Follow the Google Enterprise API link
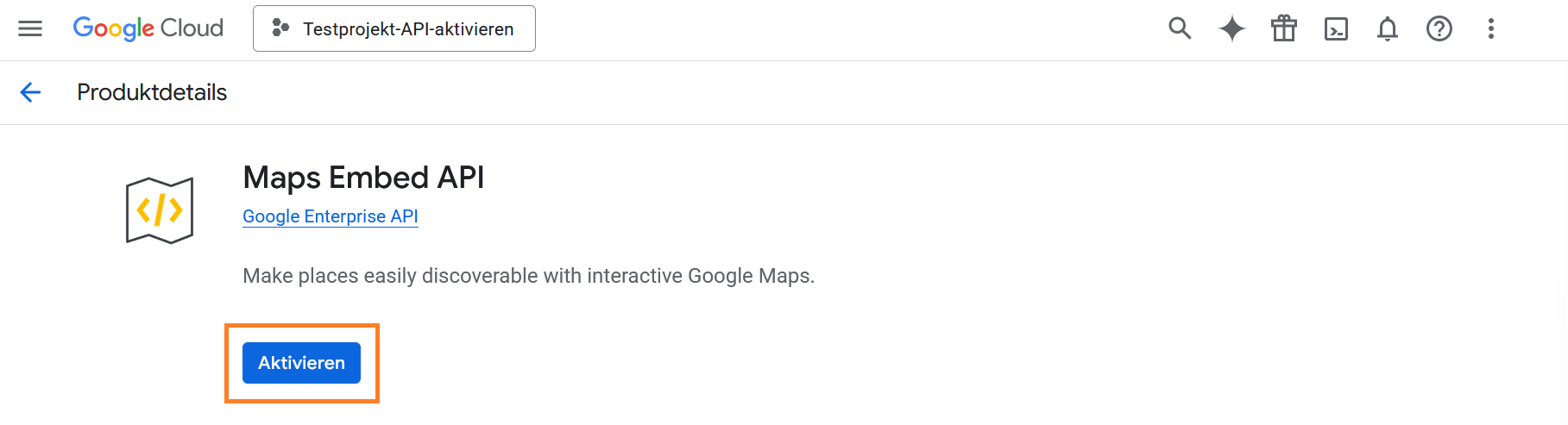The height and width of the screenshot is (425, 1568). coord(330,216)
